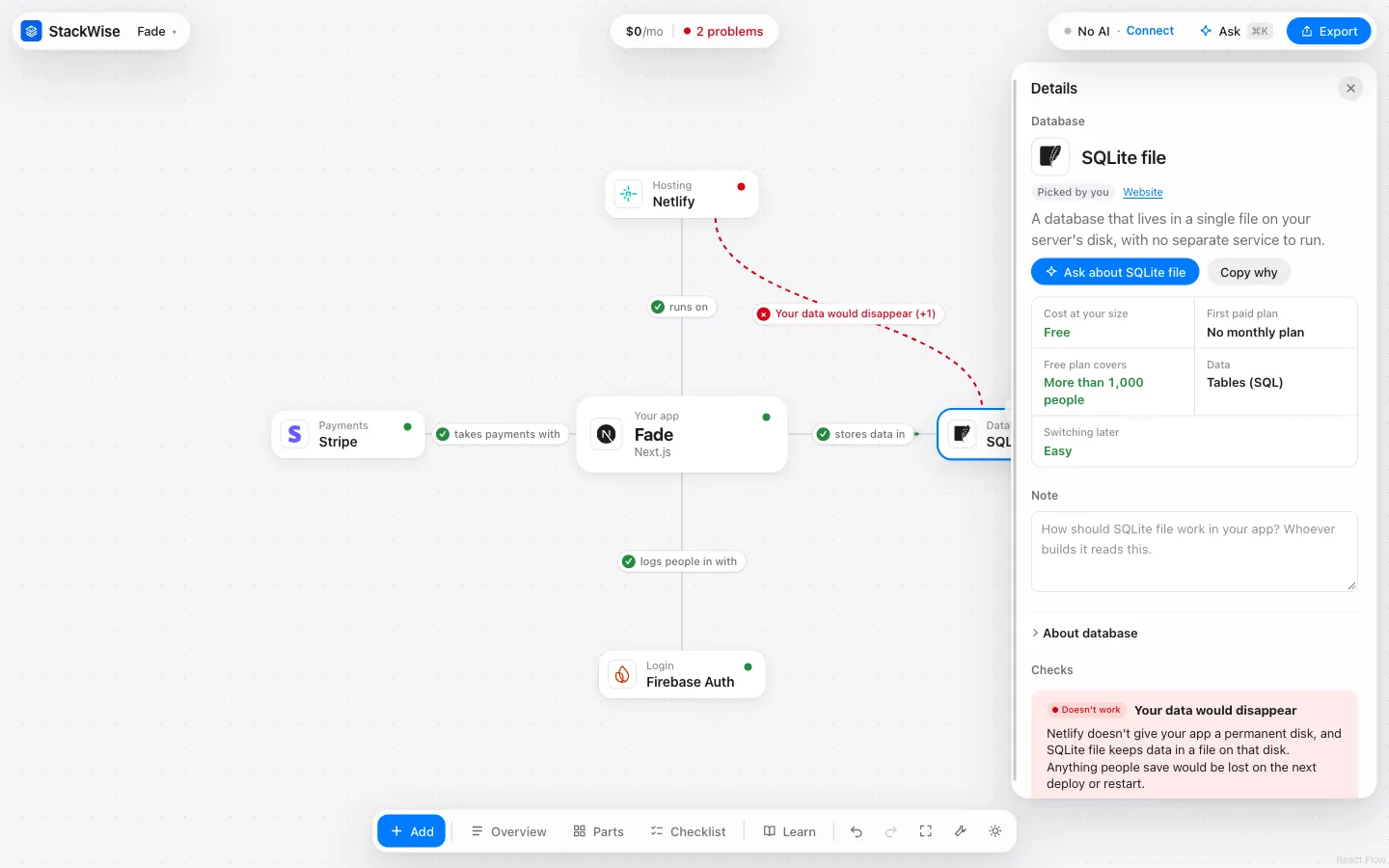
Task: Open the Fade project dropdown
Action: pos(157,31)
